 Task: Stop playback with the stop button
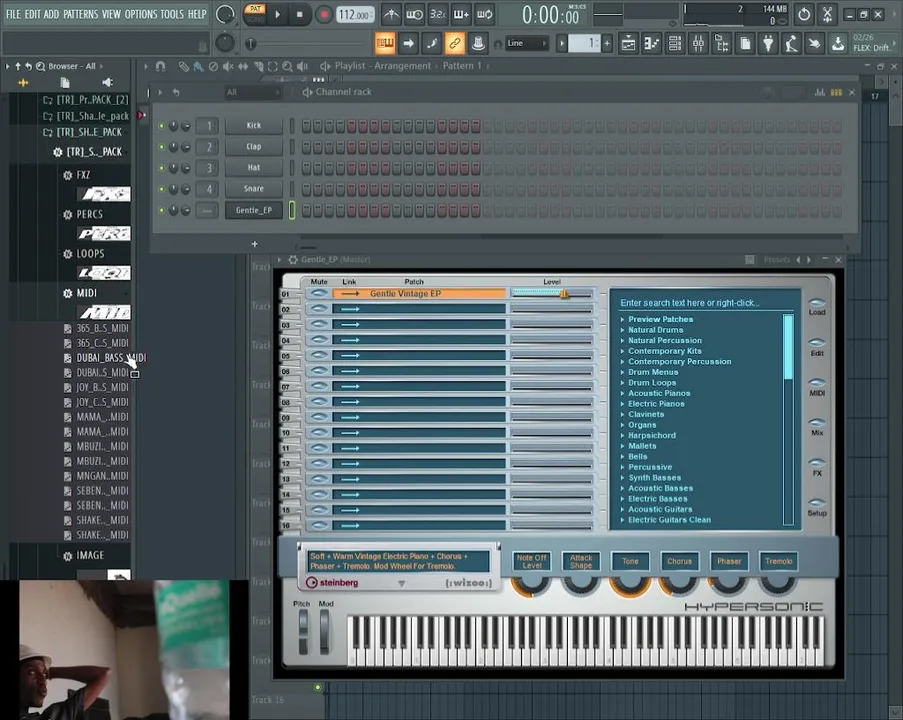coord(299,14)
